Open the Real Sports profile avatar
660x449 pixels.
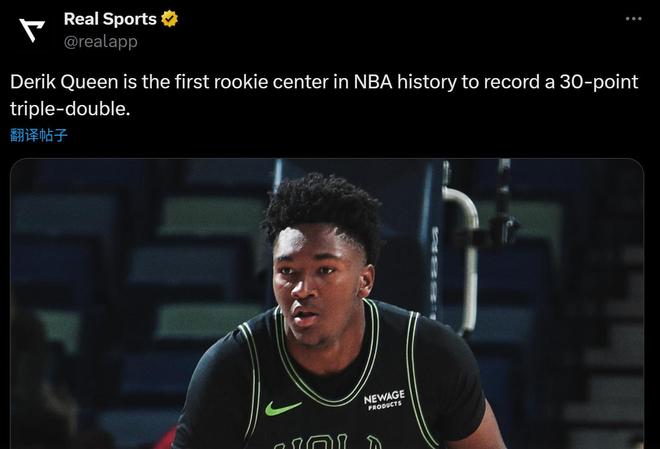(x=32, y=30)
